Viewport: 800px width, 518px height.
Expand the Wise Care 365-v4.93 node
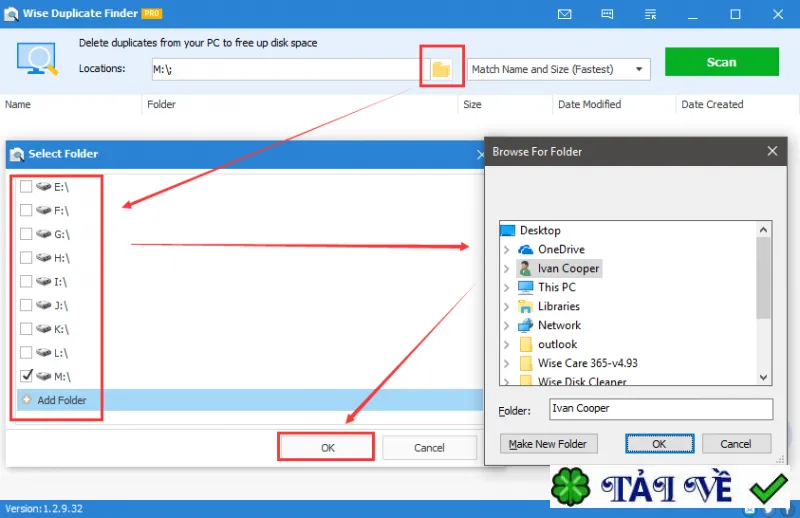[506, 363]
